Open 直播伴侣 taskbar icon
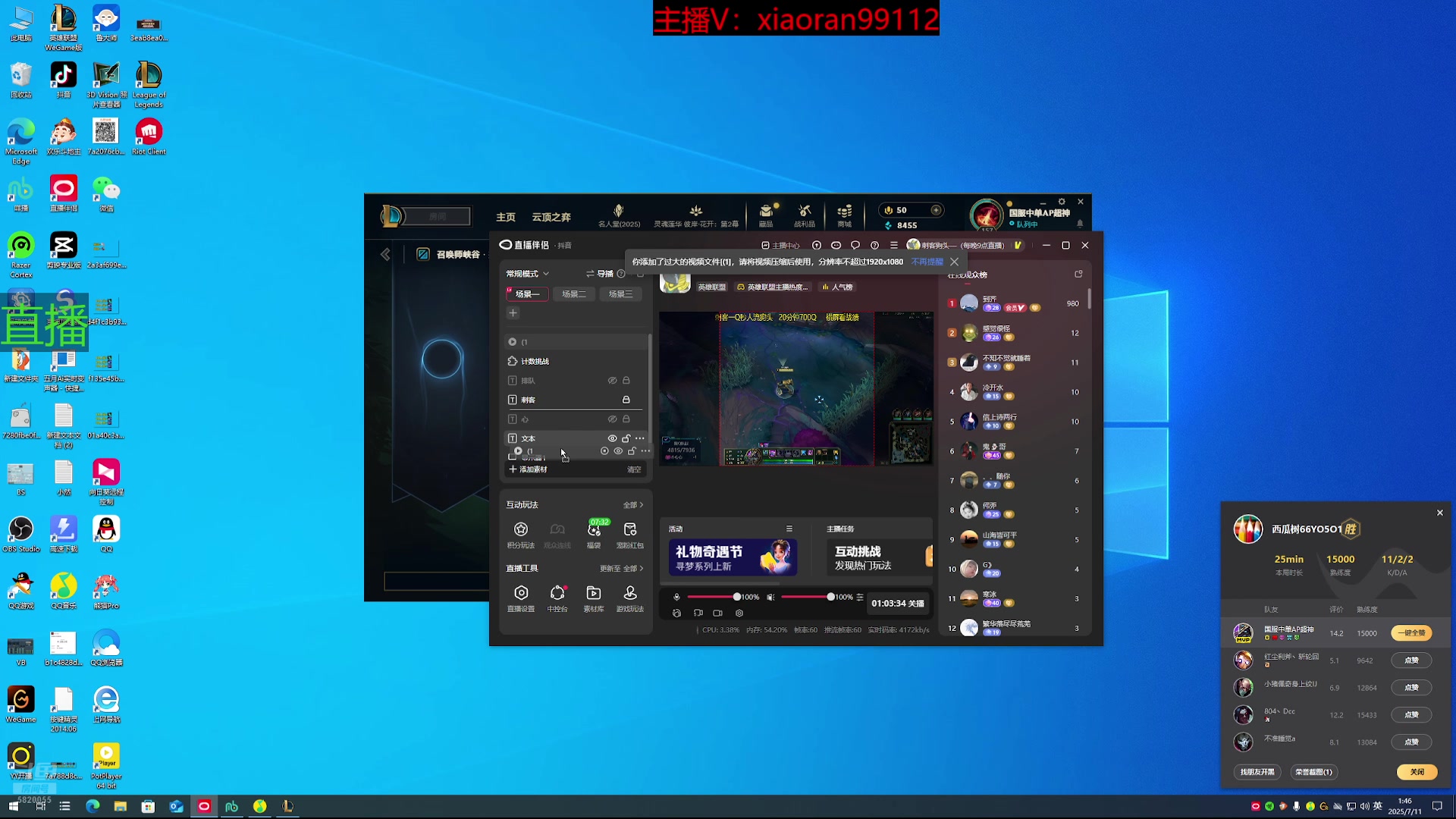The height and width of the screenshot is (819, 1456). pyautogui.click(x=204, y=806)
